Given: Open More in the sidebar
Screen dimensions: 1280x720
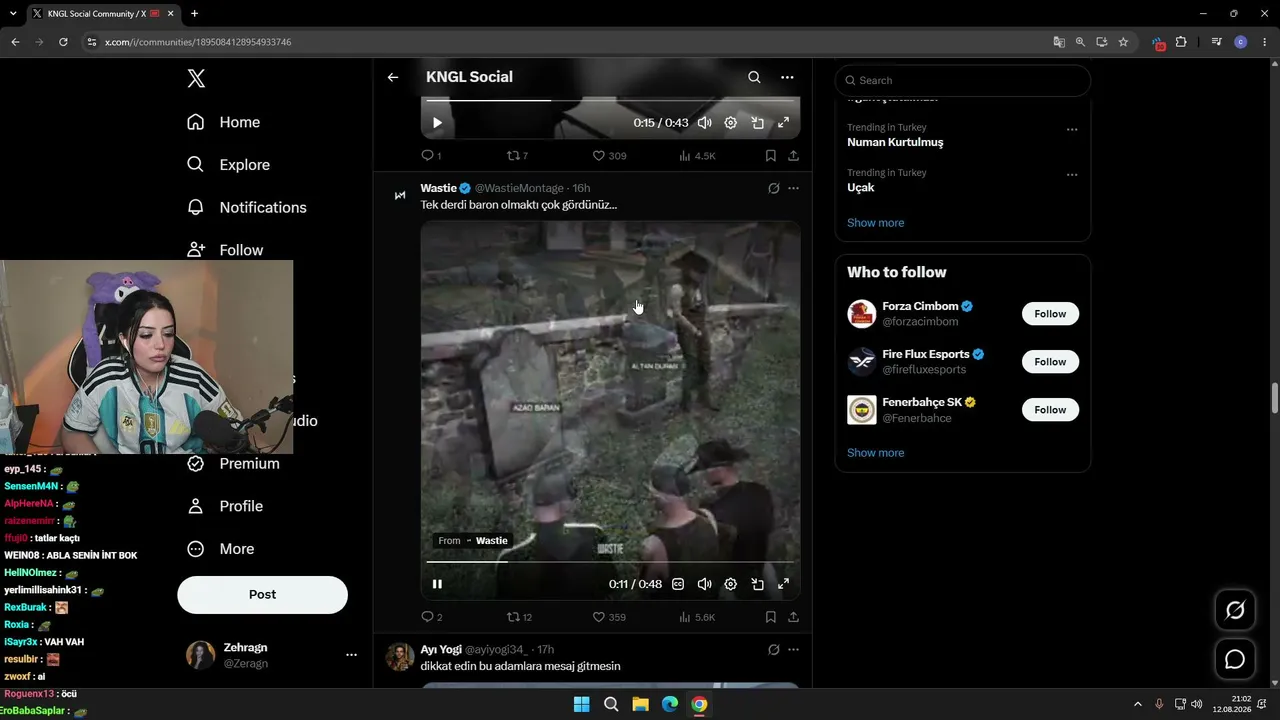Looking at the screenshot, I should (221, 549).
